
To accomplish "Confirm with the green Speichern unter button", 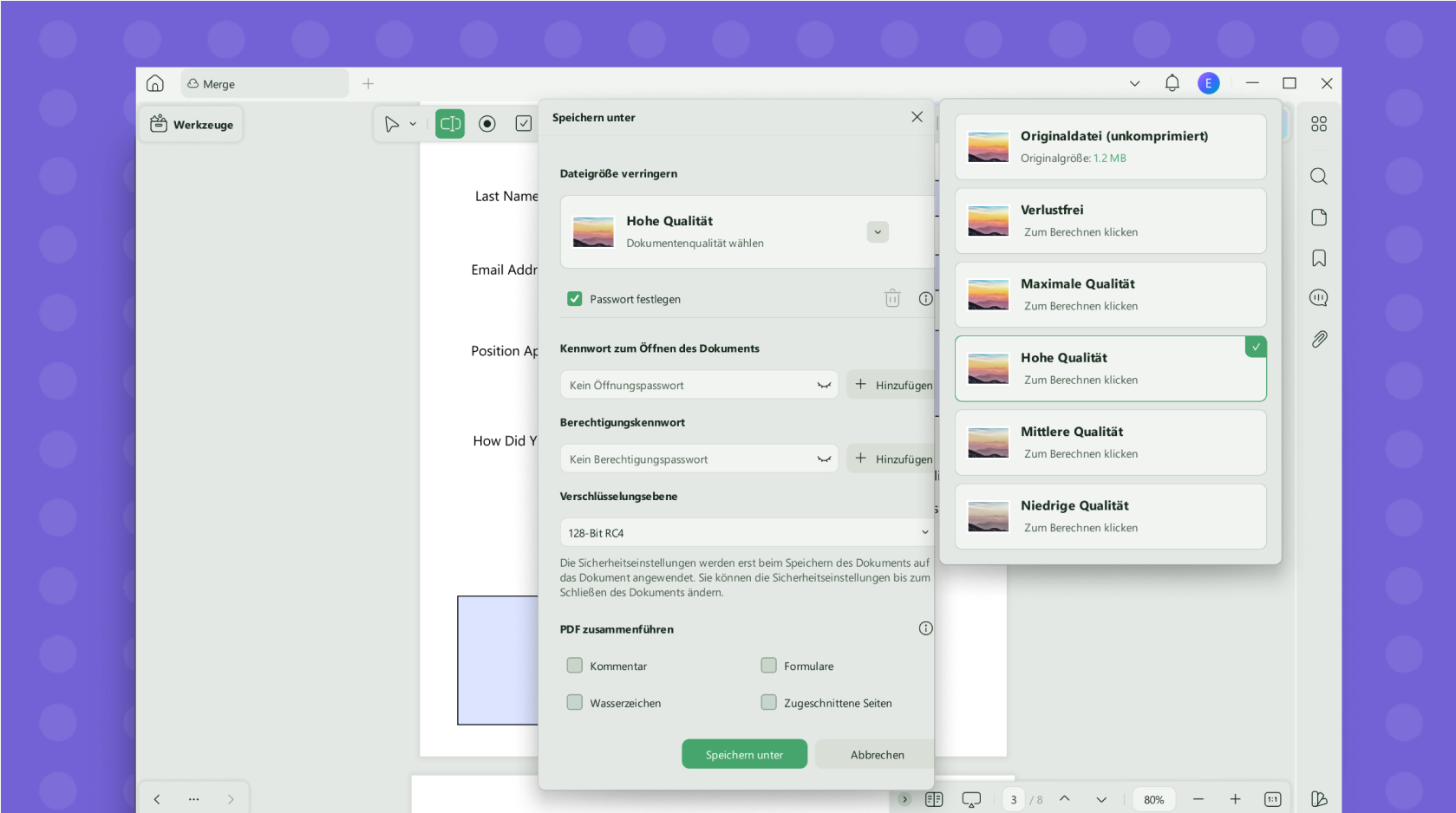I will click(x=744, y=754).
